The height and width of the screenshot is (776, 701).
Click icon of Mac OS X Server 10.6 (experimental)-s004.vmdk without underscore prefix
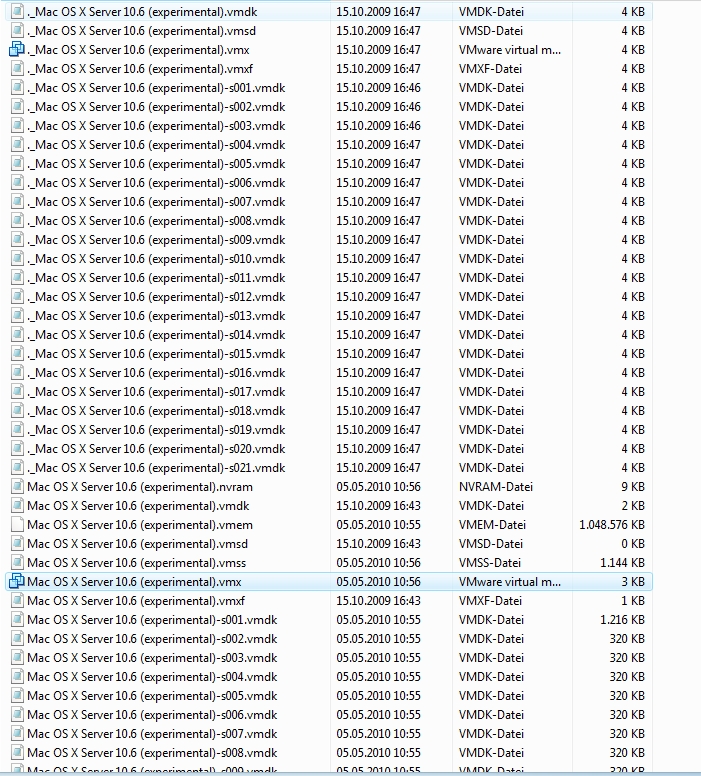17,677
